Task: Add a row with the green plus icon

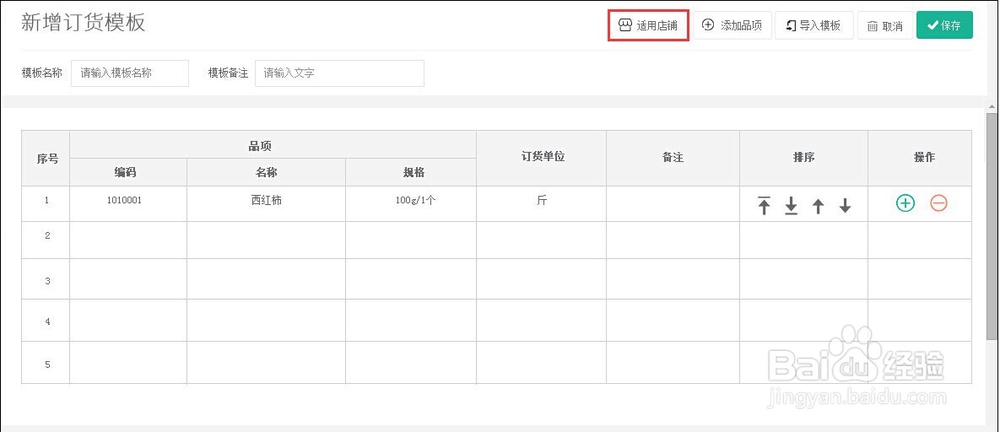Action: [x=905, y=204]
